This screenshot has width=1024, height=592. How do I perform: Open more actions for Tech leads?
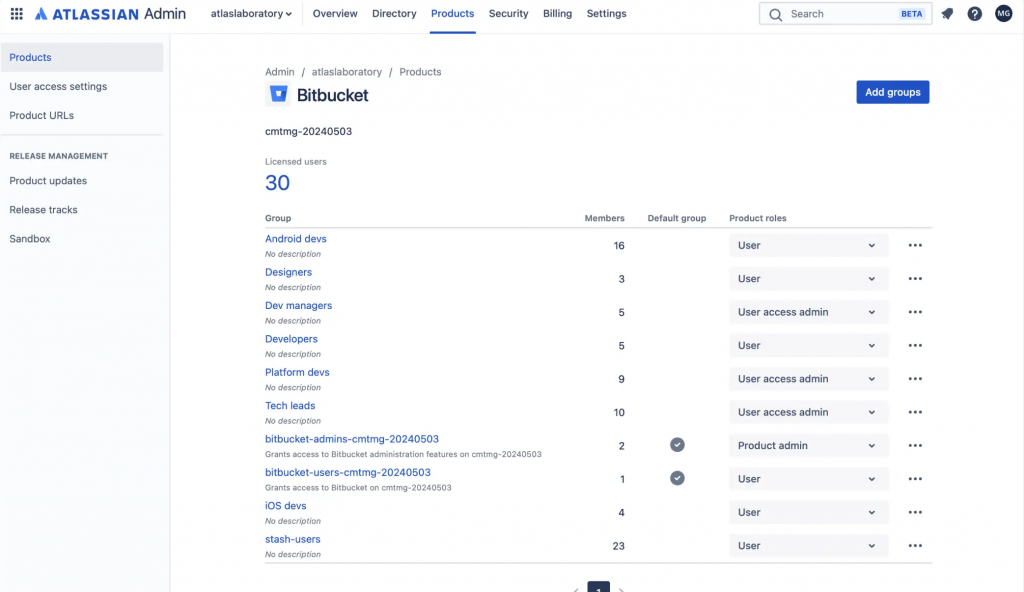[x=915, y=412]
